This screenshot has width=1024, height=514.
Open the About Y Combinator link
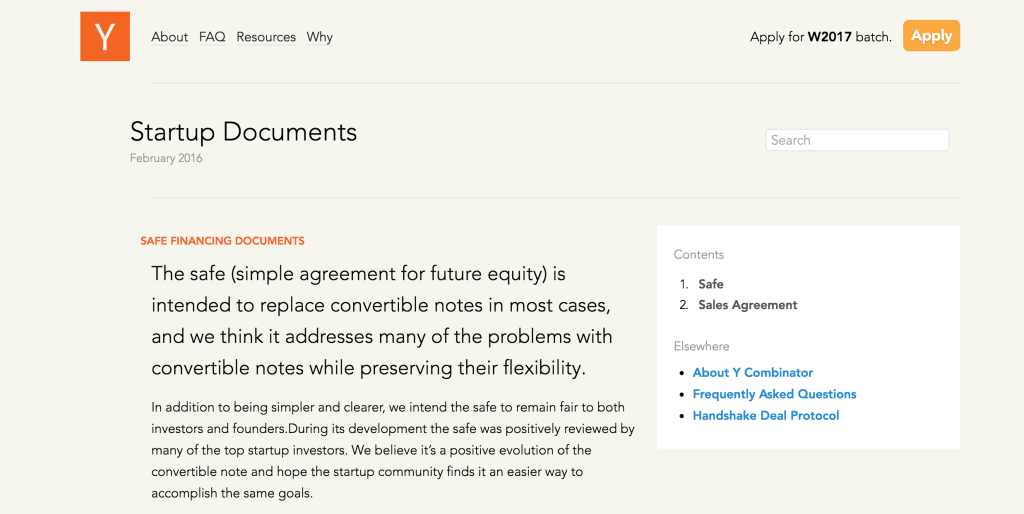click(752, 373)
